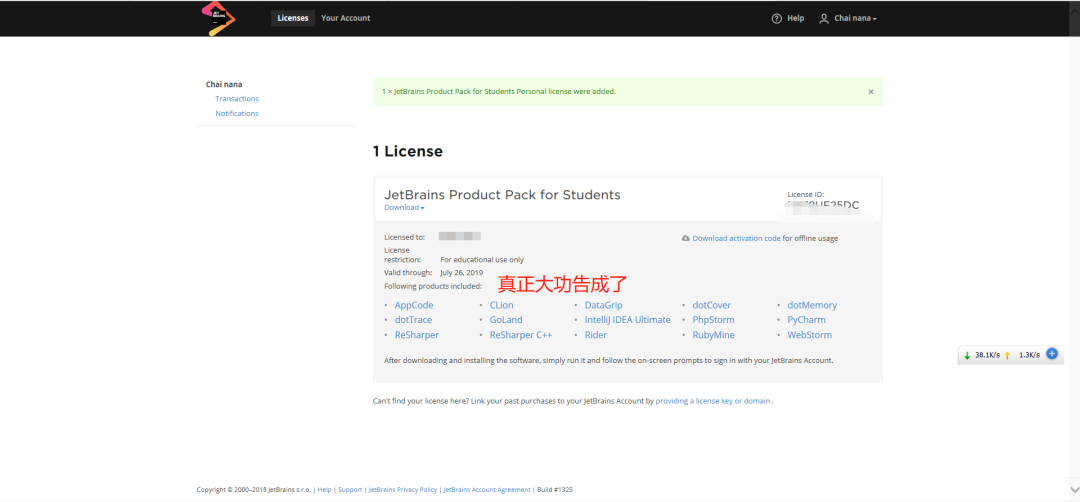1080x502 pixels.
Task: Open the dotMemory product link
Action: tap(812, 305)
